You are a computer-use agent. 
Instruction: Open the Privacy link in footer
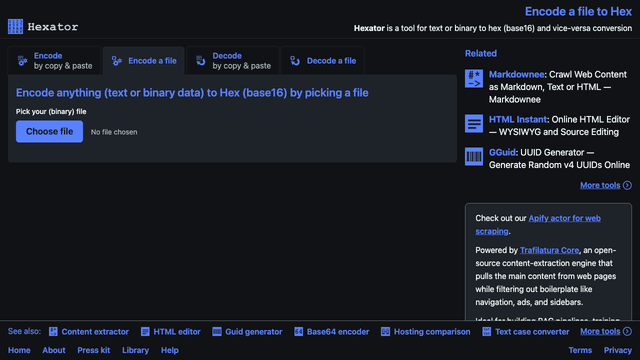pos(618,350)
